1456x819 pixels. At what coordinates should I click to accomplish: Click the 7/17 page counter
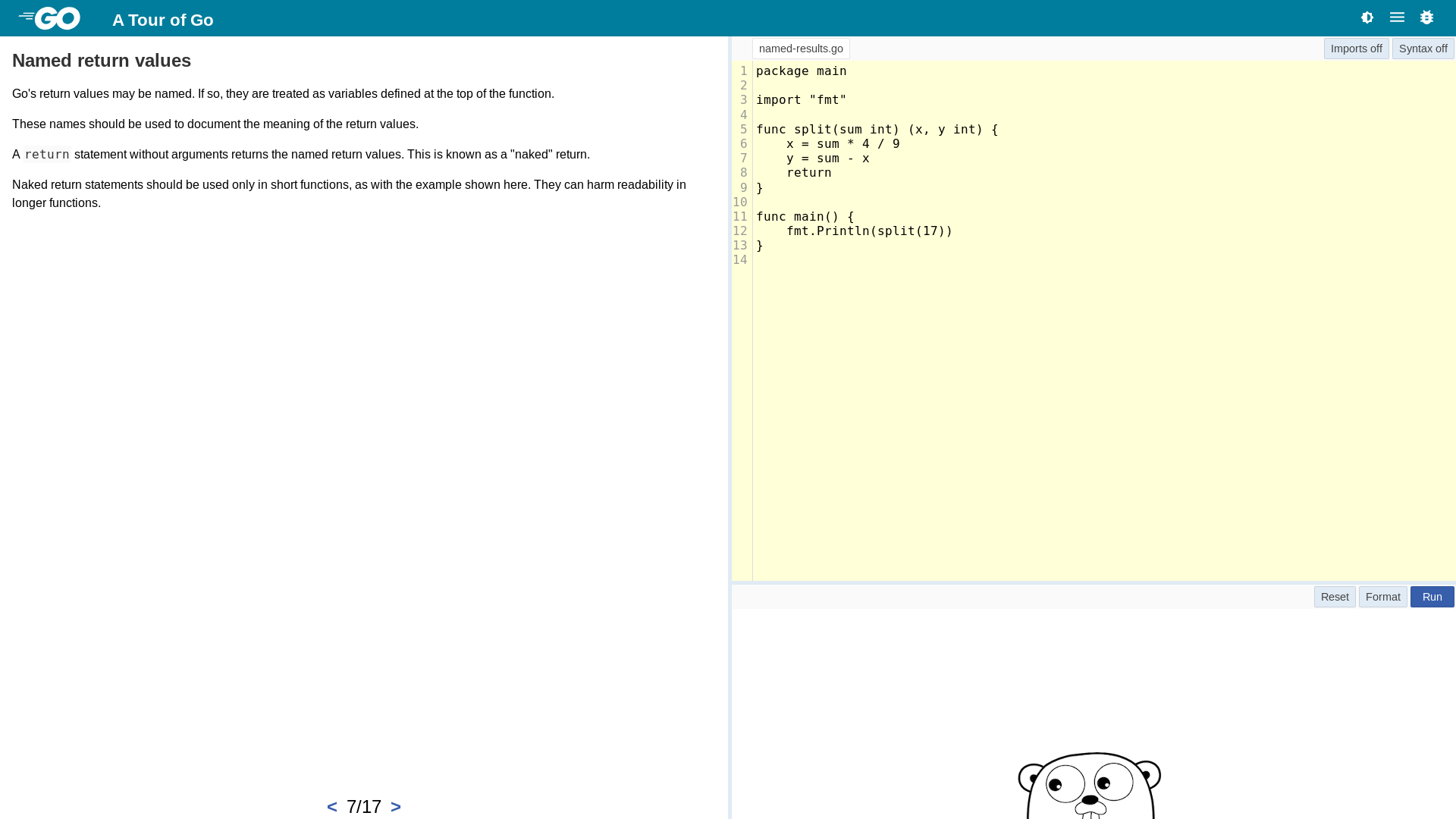364,806
